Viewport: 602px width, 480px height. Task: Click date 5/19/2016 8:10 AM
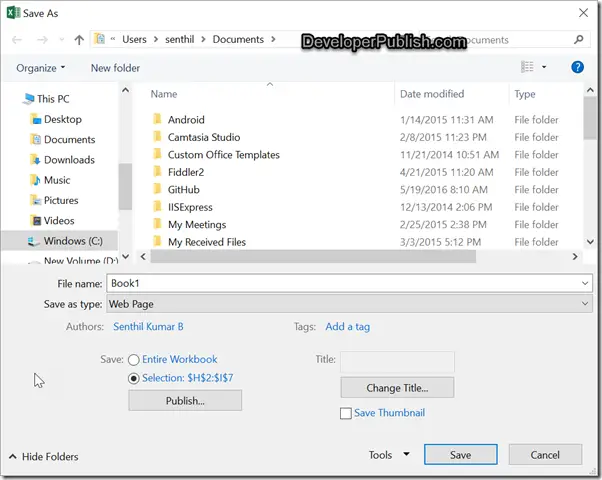(443, 190)
